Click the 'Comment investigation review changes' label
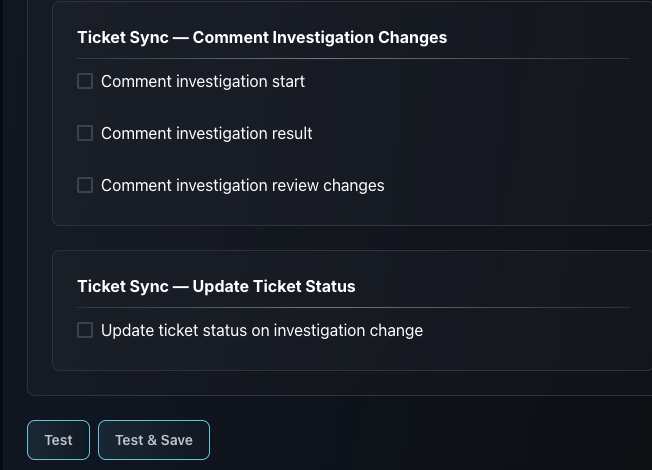 coord(242,186)
